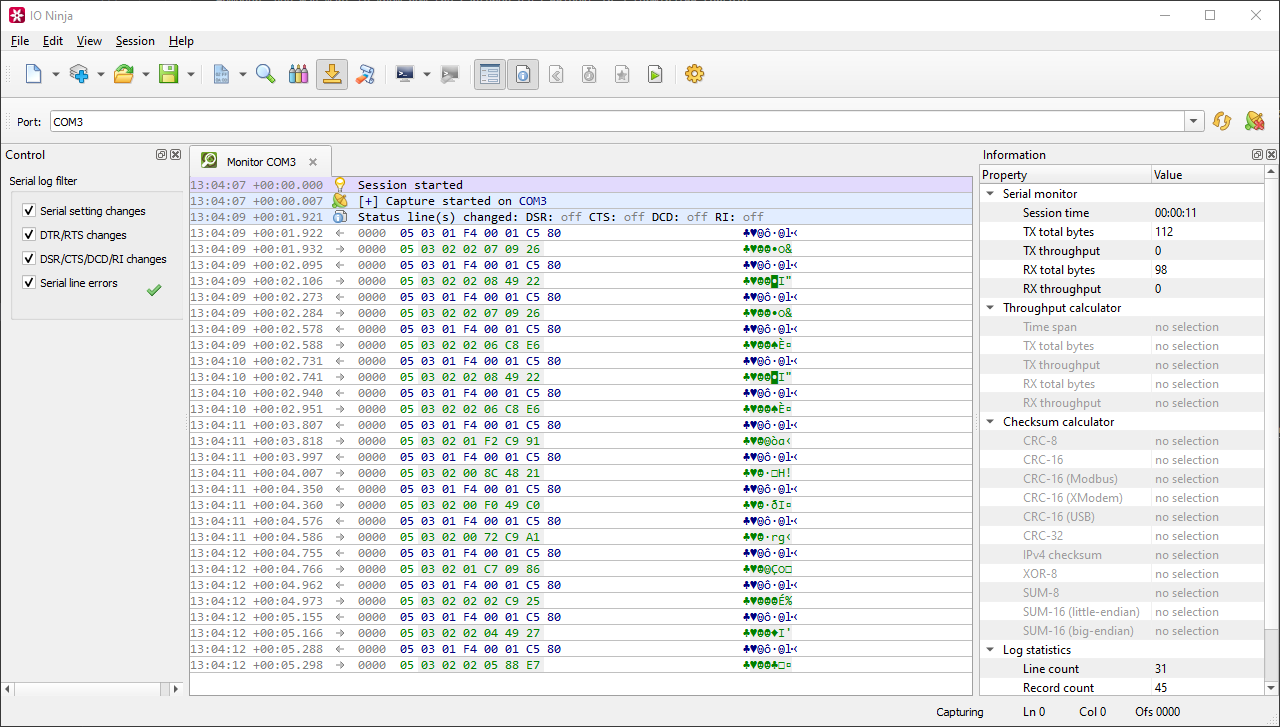Open the add layer dropdown arrow

pyautogui.click(x=100, y=74)
